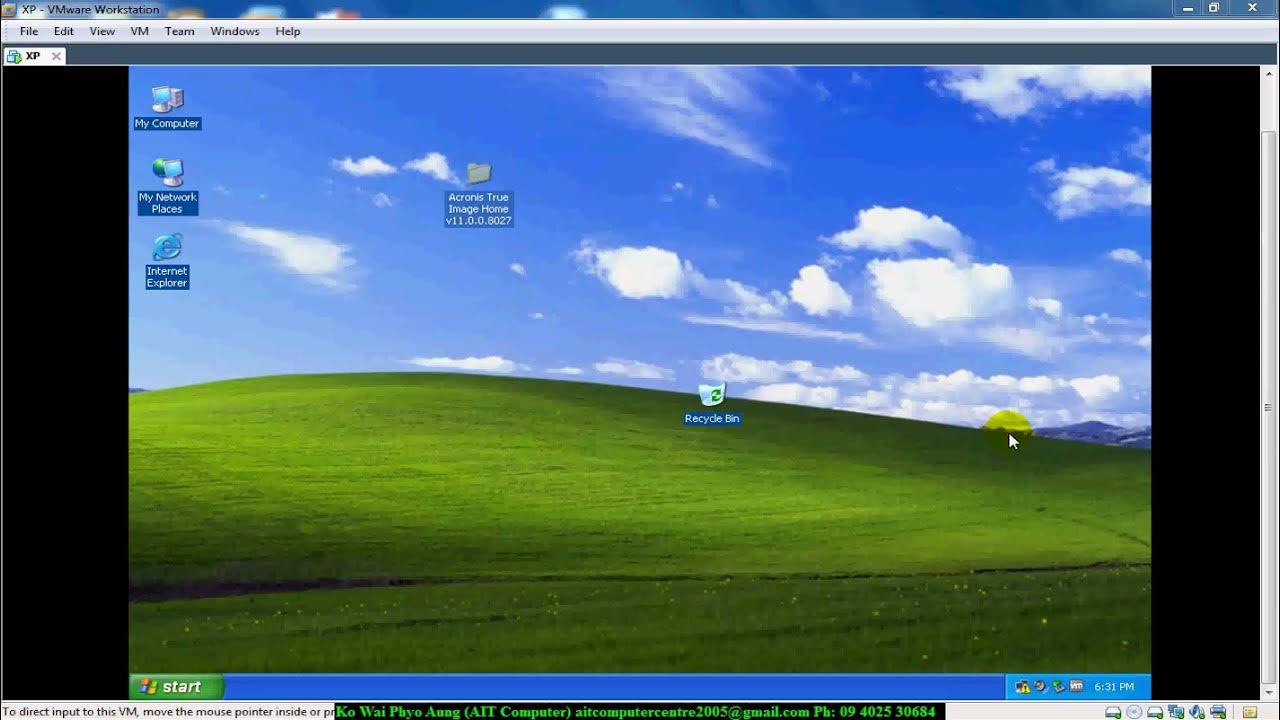
Task: Open the VM menu
Action: point(140,31)
